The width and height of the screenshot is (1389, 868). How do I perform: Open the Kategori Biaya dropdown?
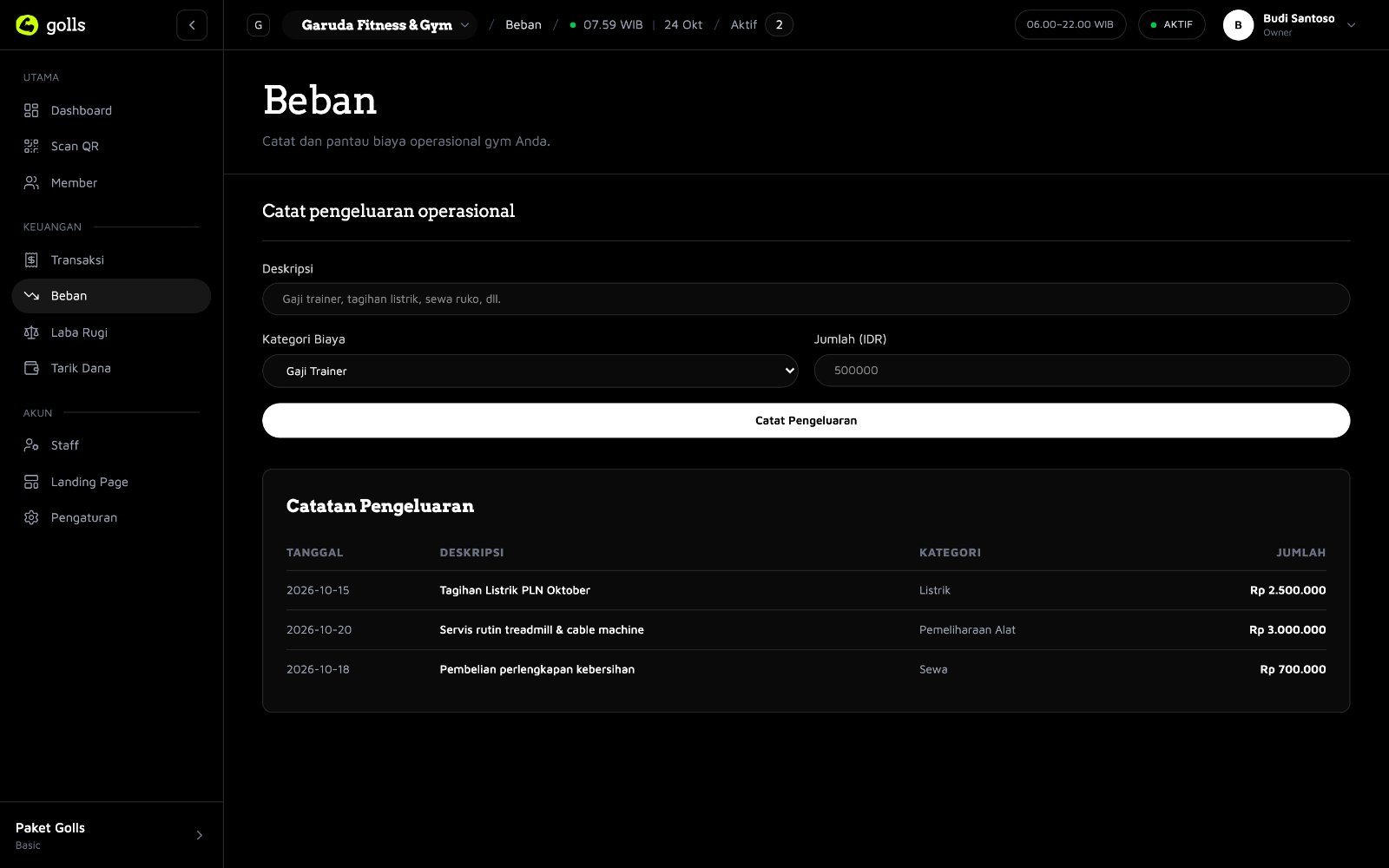[x=530, y=371]
